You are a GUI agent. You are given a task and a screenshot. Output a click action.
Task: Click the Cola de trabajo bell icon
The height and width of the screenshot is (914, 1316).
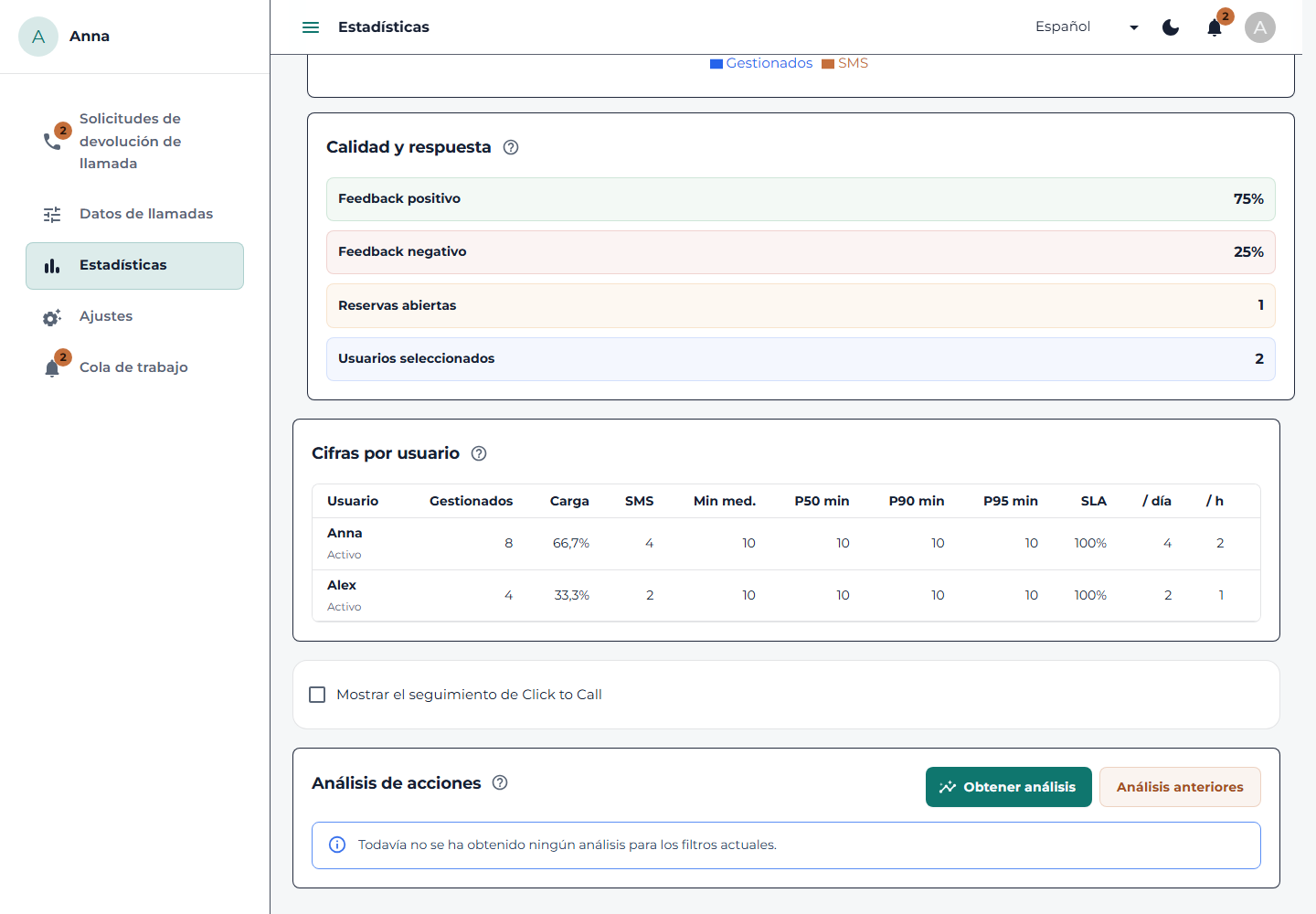point(52,367)
